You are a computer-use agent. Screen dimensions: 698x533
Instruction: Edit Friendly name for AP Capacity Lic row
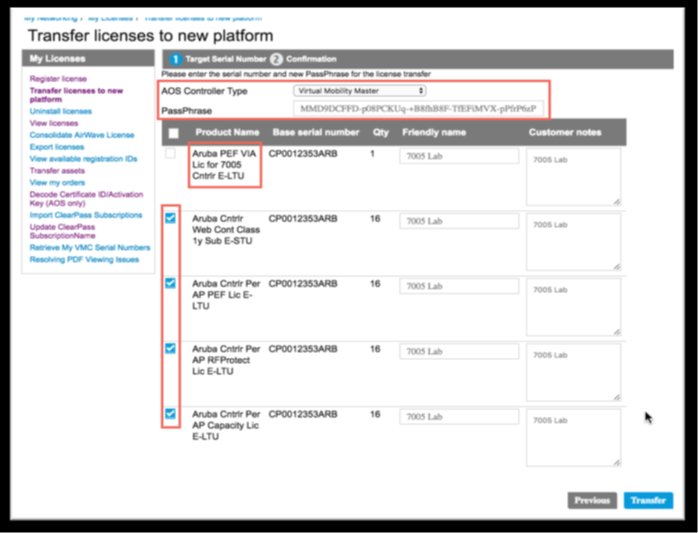tap(459, 417)
